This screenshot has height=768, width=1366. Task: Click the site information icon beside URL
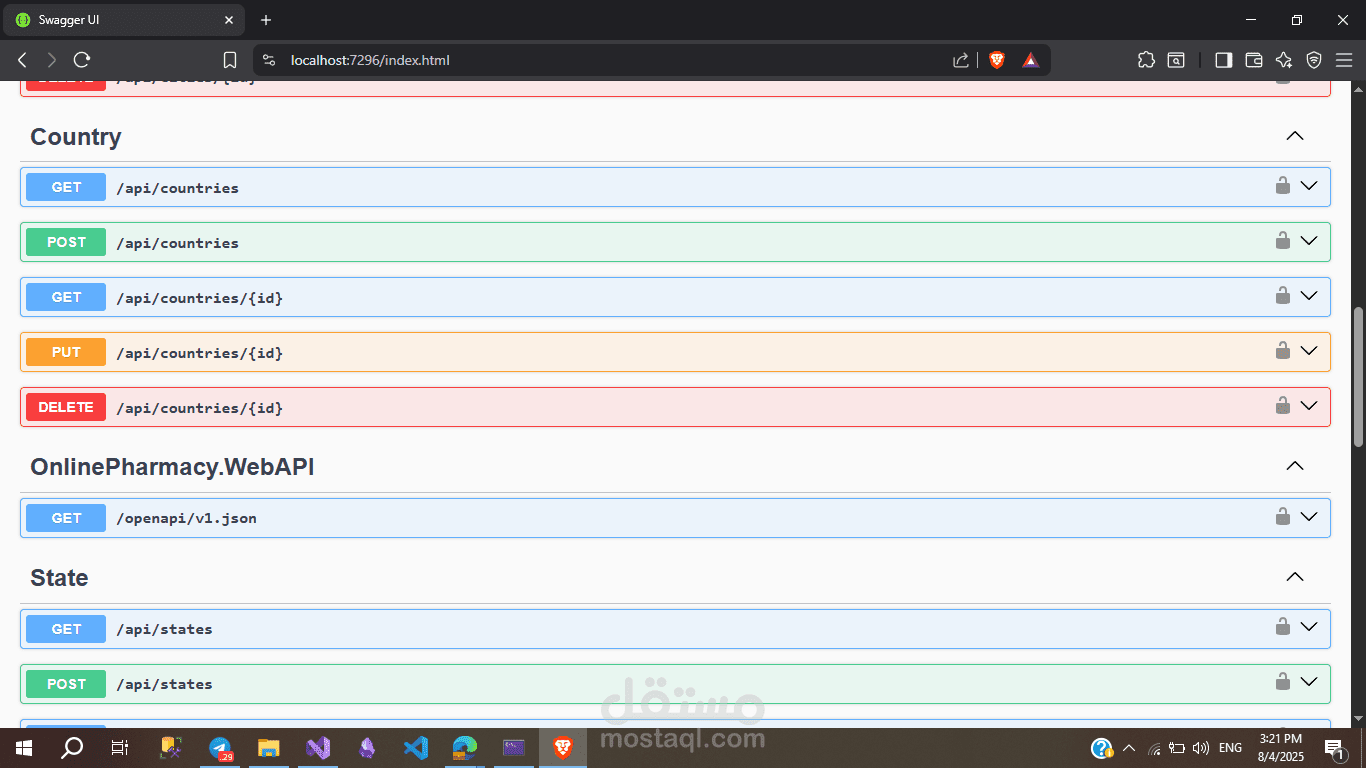[x=268, y=60]
